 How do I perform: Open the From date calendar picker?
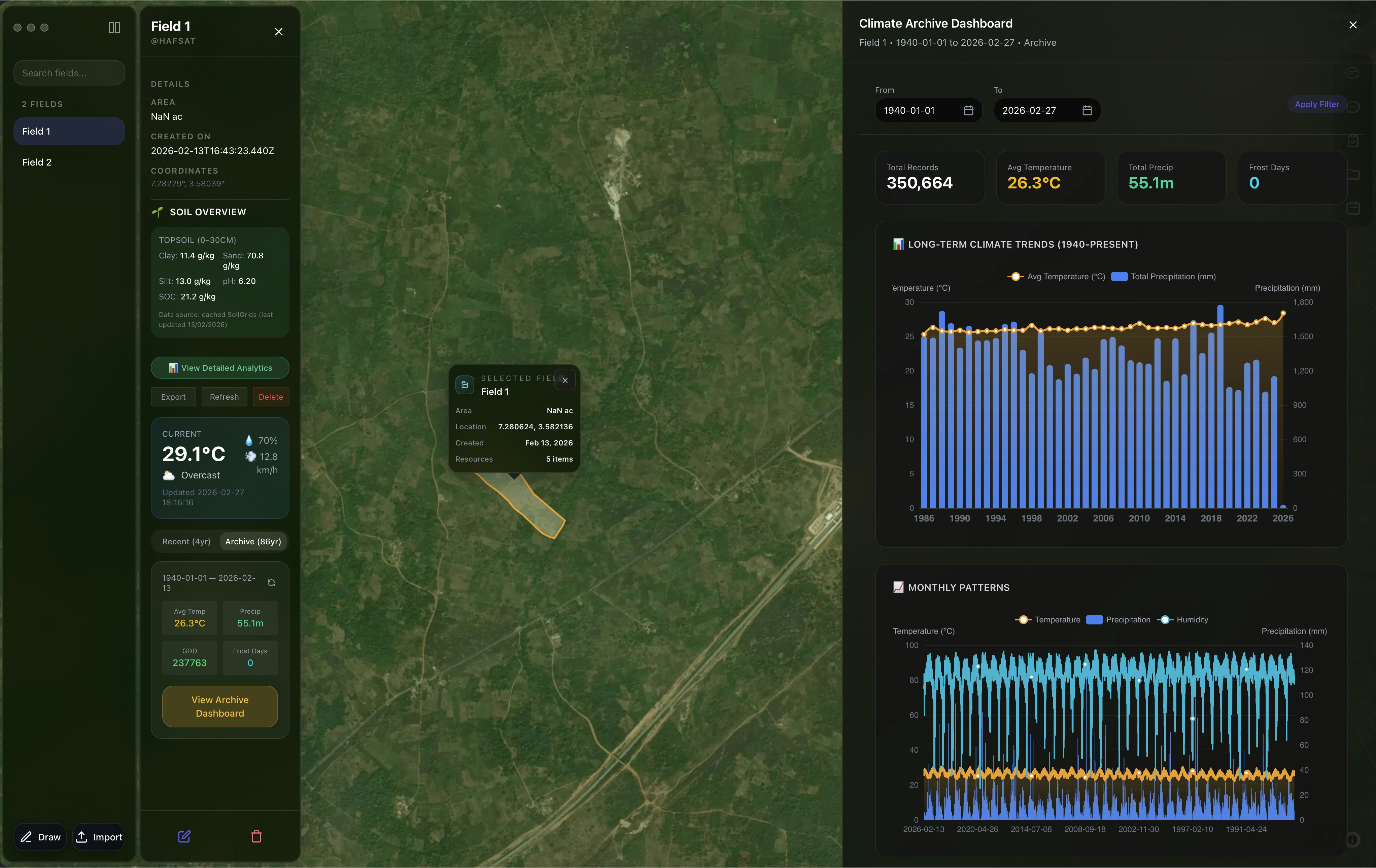tap(969, 110)
